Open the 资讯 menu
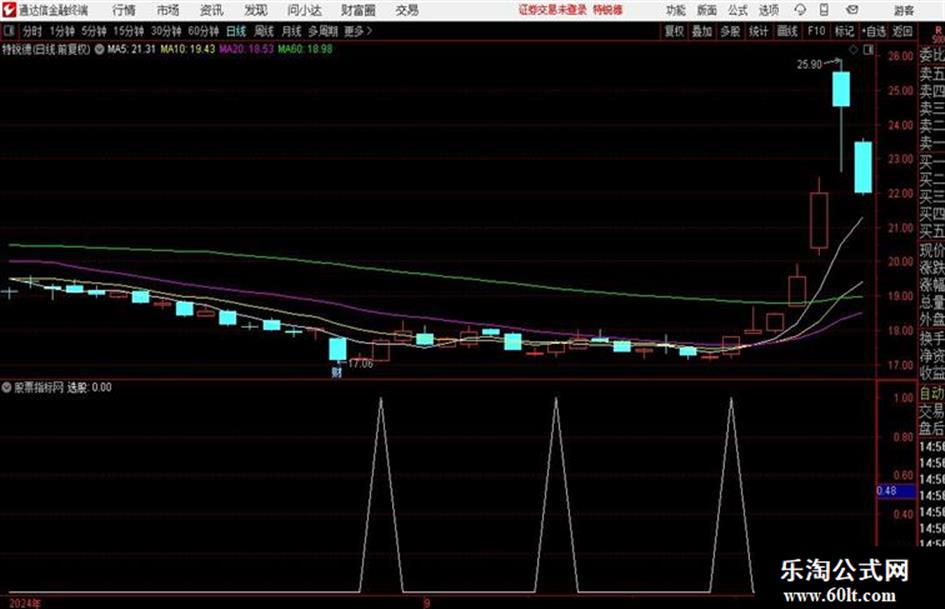 tap(212, 10)
